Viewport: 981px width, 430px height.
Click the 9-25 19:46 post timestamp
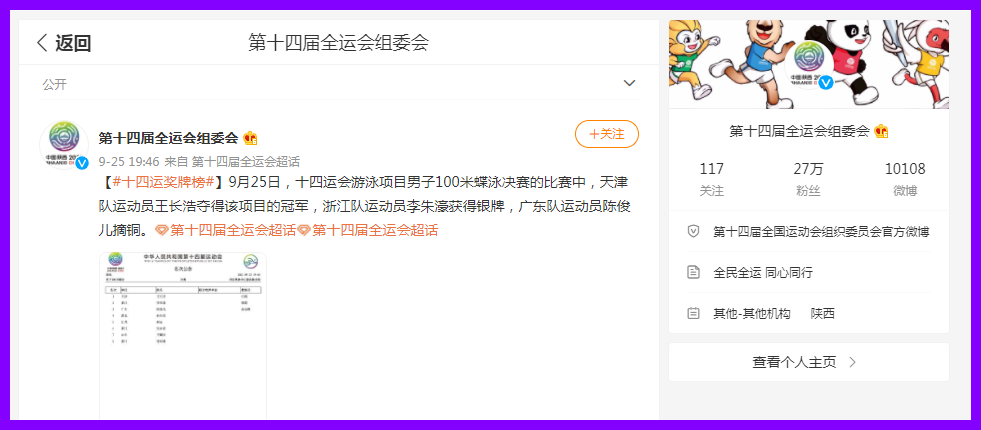[x=129, y=161]
